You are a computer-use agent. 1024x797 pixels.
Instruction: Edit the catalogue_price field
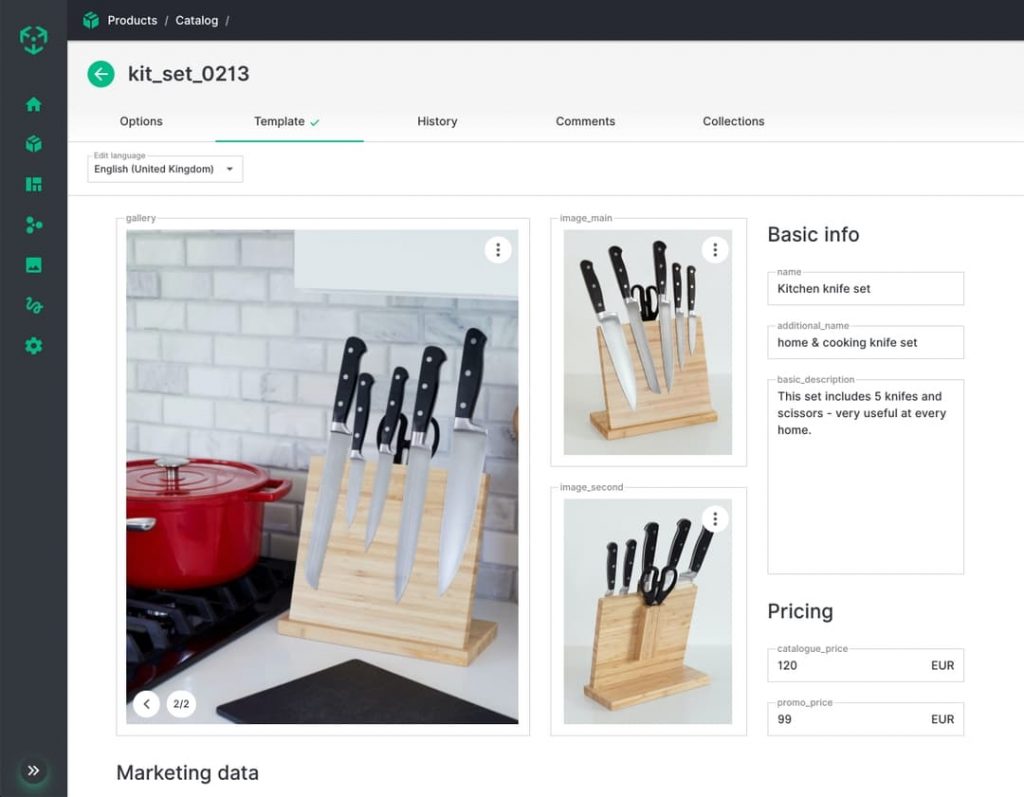coord(865,665)
